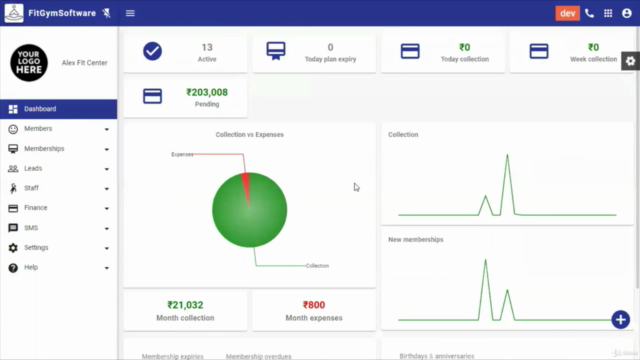Open the hamburger menu

pos(130,13)
